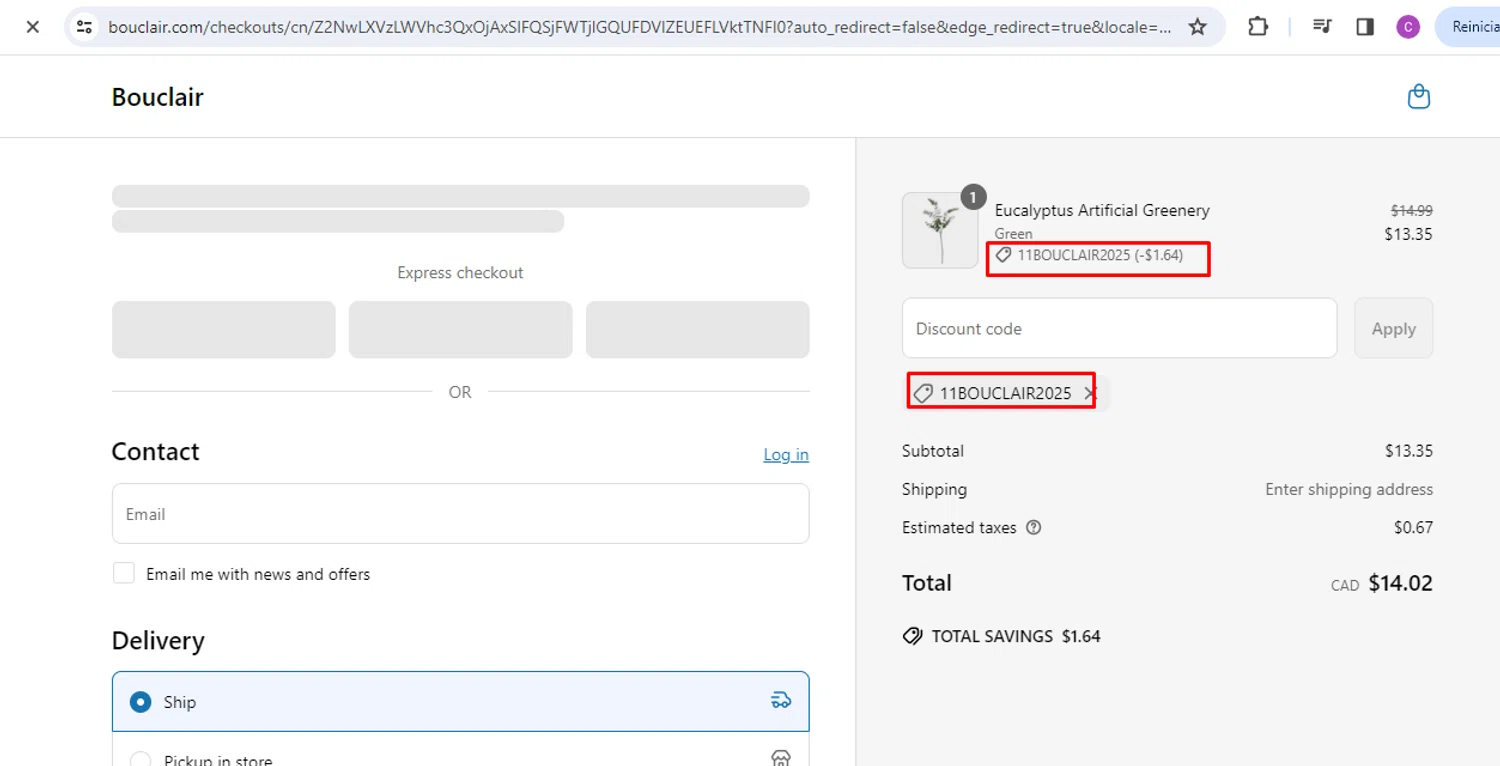Click the Ship delivery truck icon
1500x766 pixels.
point(781,701)
